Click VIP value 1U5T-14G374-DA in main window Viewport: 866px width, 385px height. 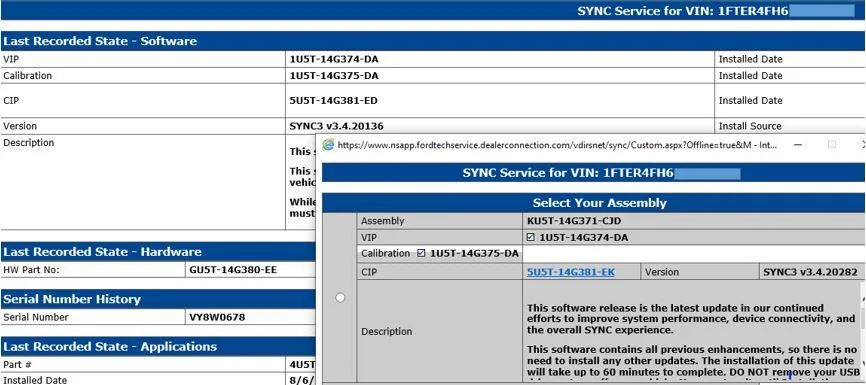click(x=334, y=59)
